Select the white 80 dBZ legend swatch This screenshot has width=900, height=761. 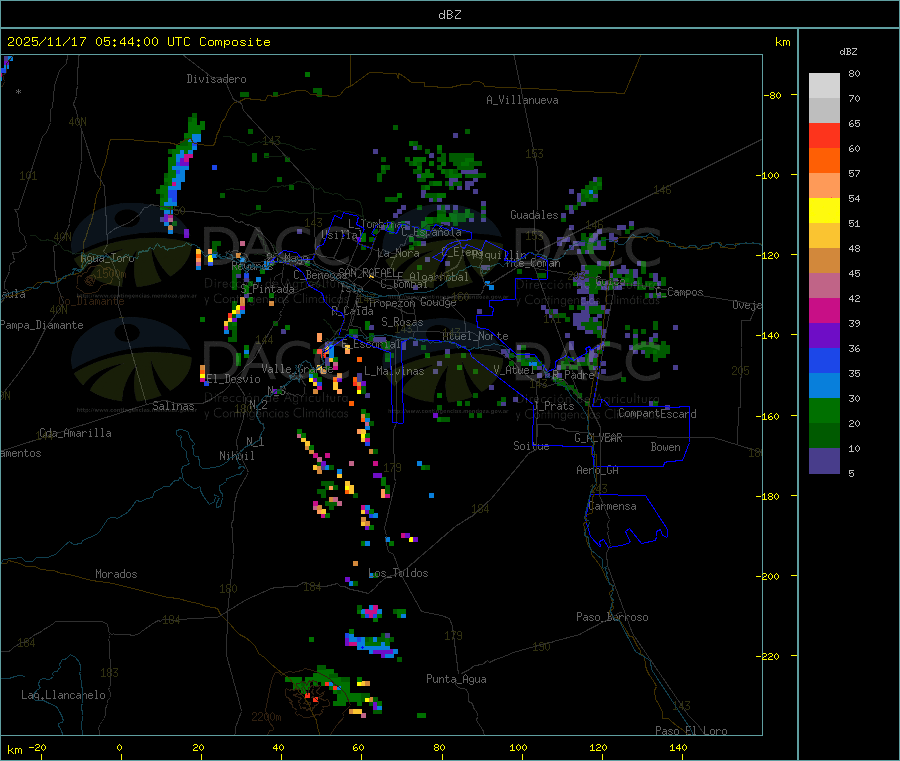tap(824, 86)
